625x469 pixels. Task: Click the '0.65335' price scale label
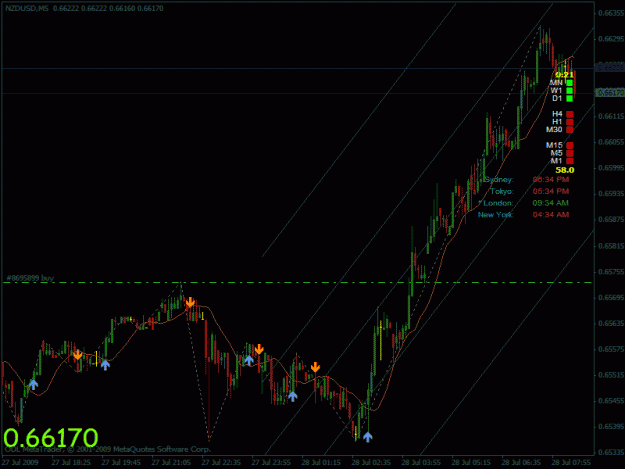click(x=611, y=452)
